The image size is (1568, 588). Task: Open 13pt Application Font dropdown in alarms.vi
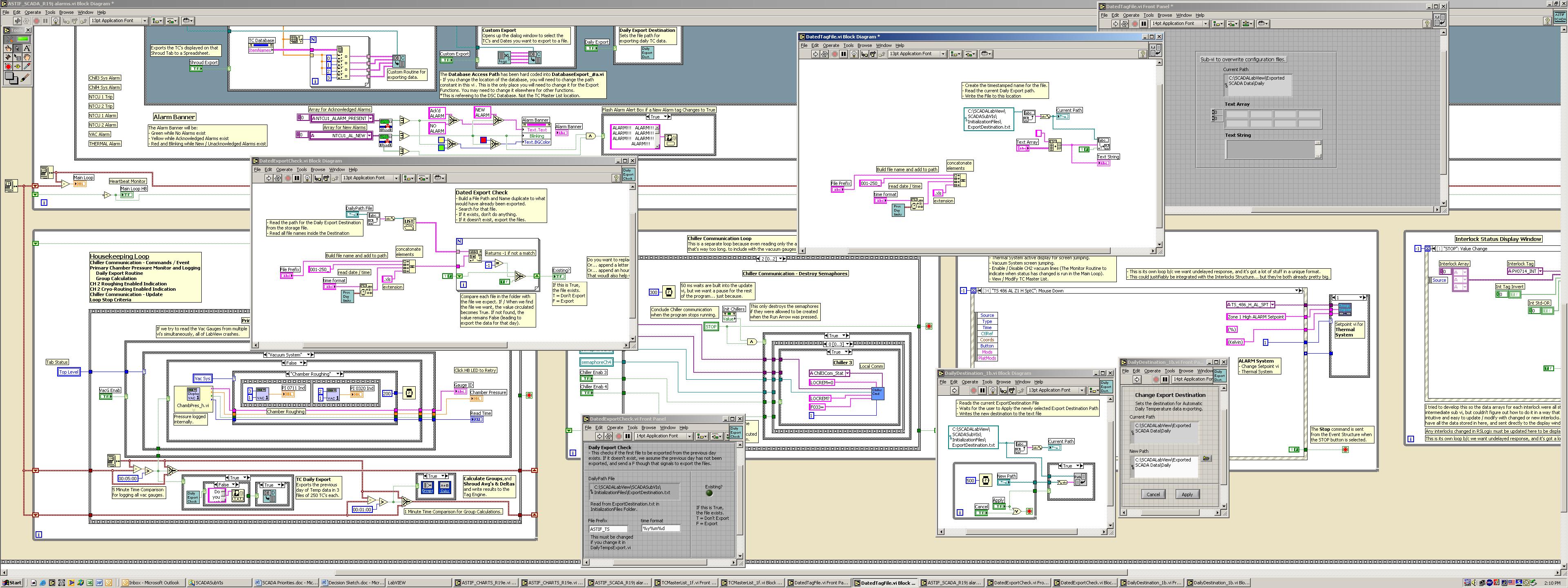[119, 21]
